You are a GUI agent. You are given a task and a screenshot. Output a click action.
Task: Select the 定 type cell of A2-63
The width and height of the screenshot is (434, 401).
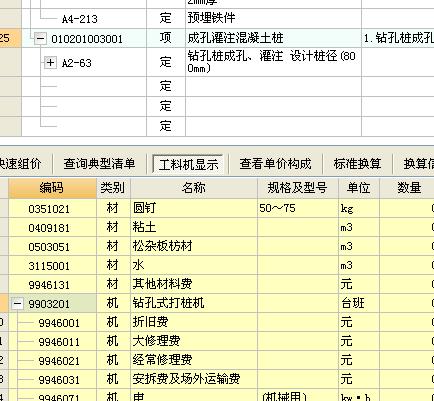point(166,62)
